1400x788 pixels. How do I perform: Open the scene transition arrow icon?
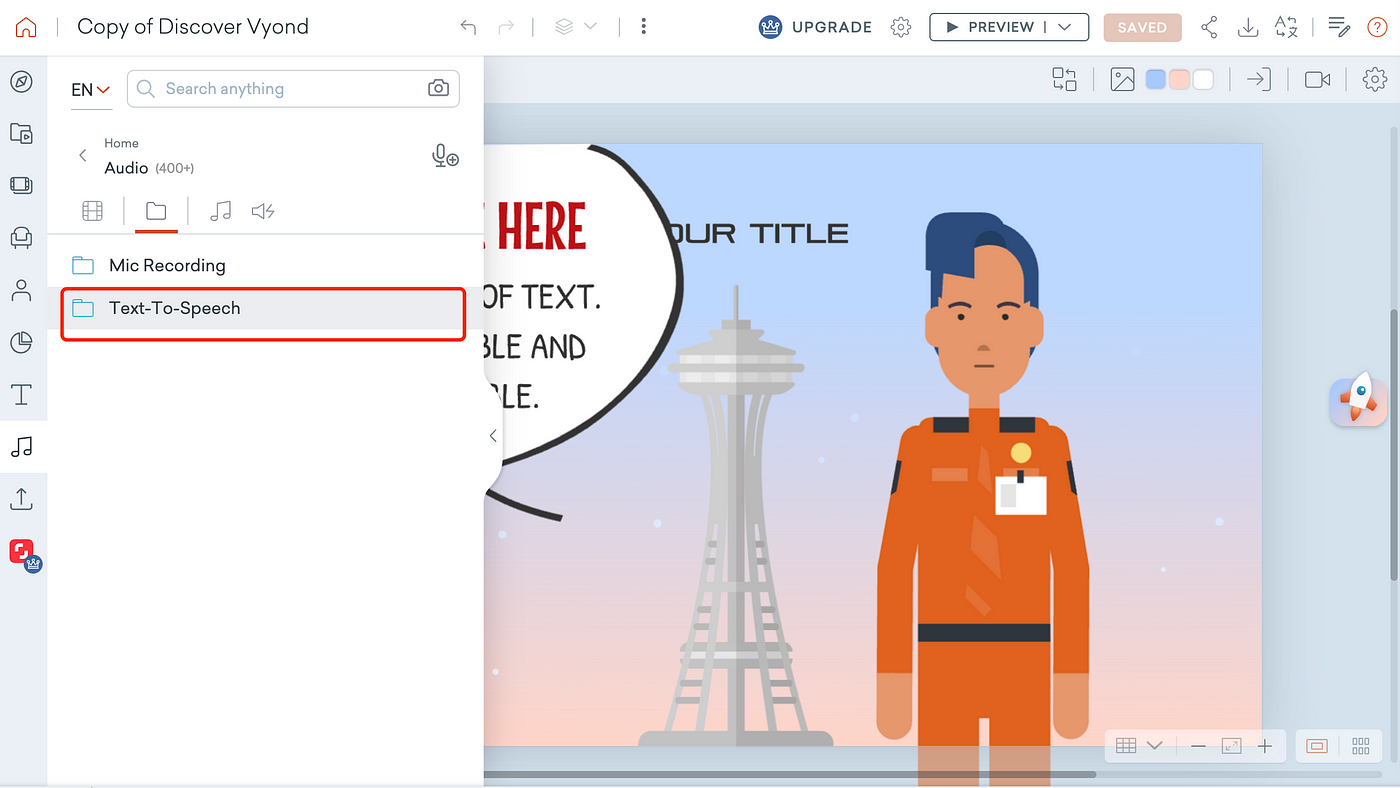pos(1258,79)
